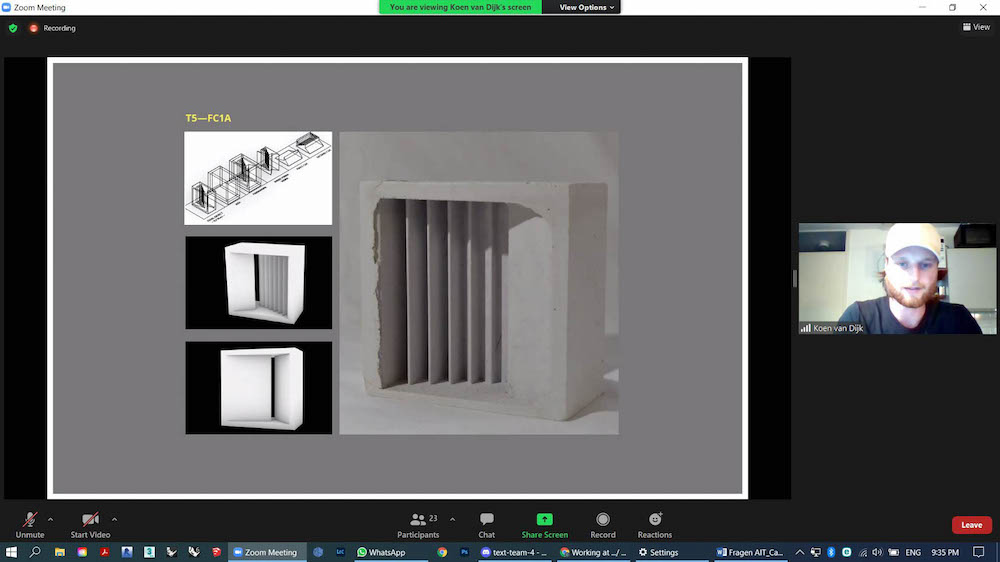The image size is (1000, 562).
Task: Click the Record button icon
Action: coord(603,520)
